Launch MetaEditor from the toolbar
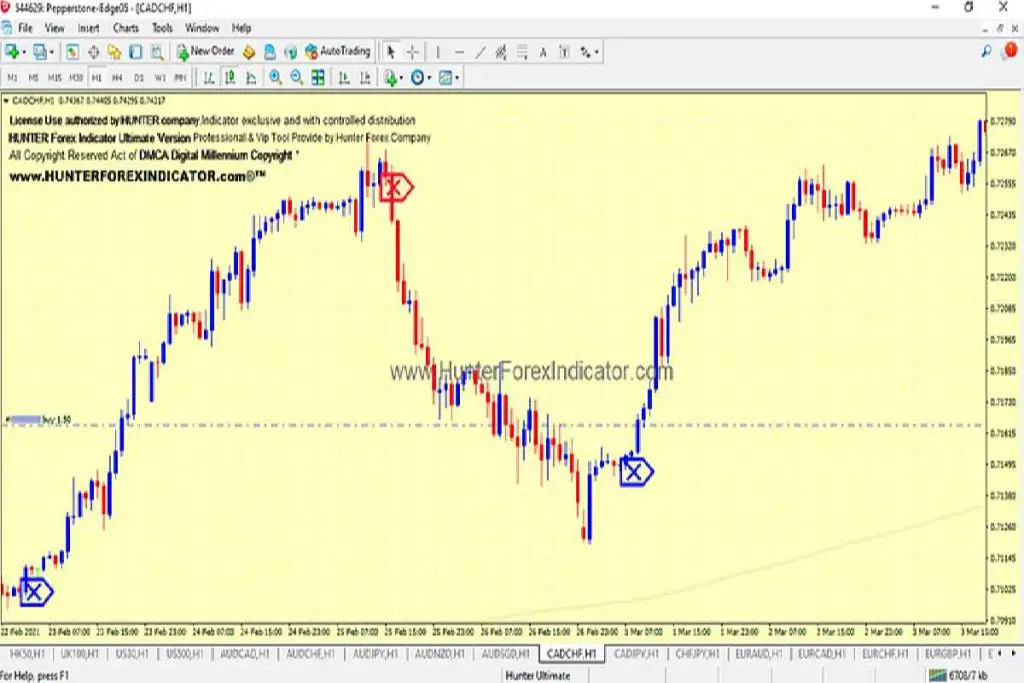Image resolution: width=1024 pixels, height=683 pixels. pos(249,52)
